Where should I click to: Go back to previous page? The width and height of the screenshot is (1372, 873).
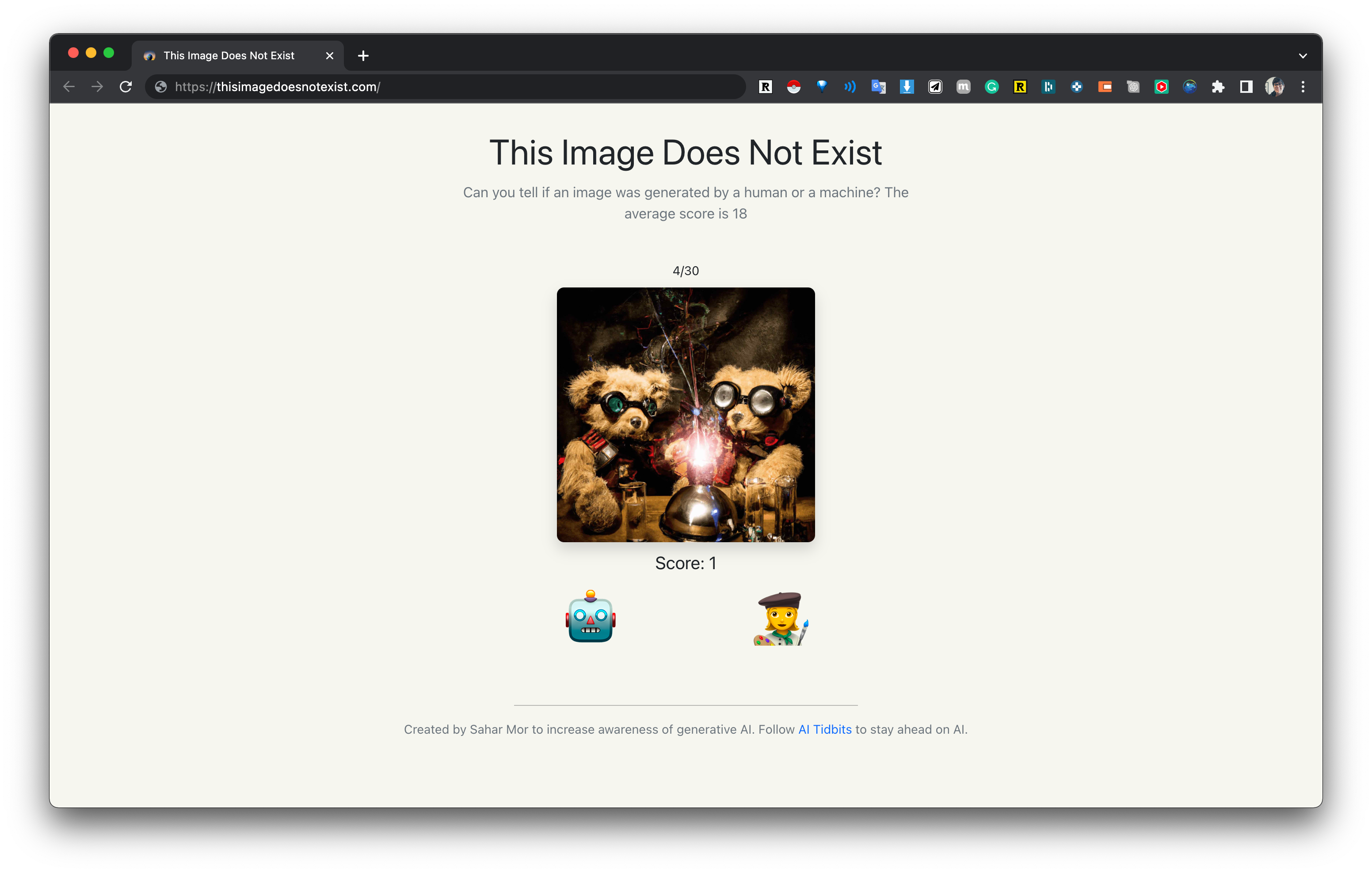tap(69, 87)
